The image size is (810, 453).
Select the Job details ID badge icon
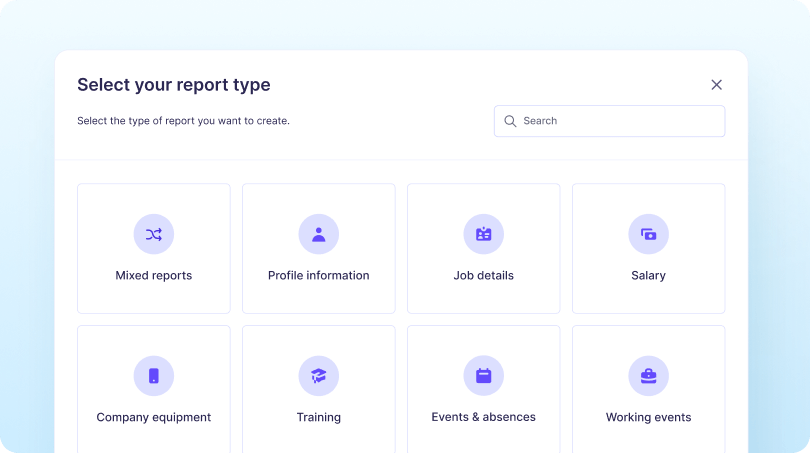point(483,234)
